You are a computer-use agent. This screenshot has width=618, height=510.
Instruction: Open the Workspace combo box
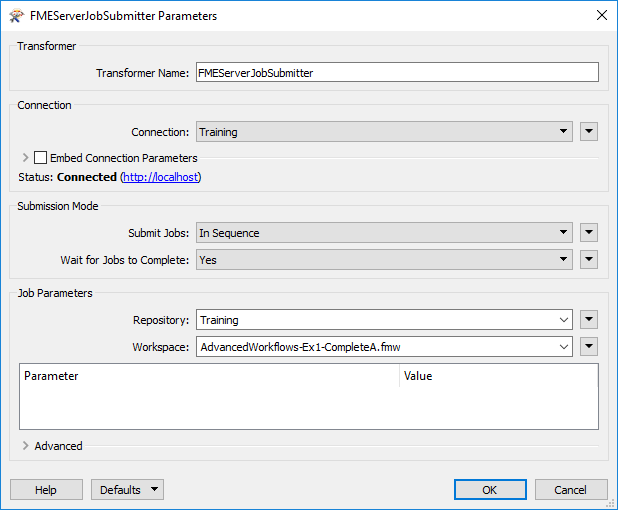[384, 347]
